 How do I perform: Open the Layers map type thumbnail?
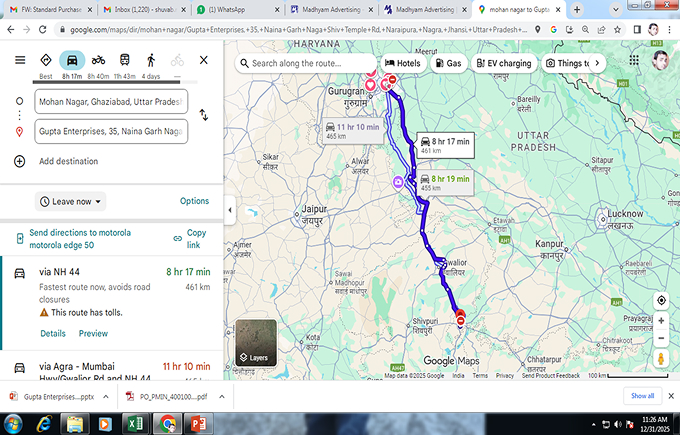(256, 343)
